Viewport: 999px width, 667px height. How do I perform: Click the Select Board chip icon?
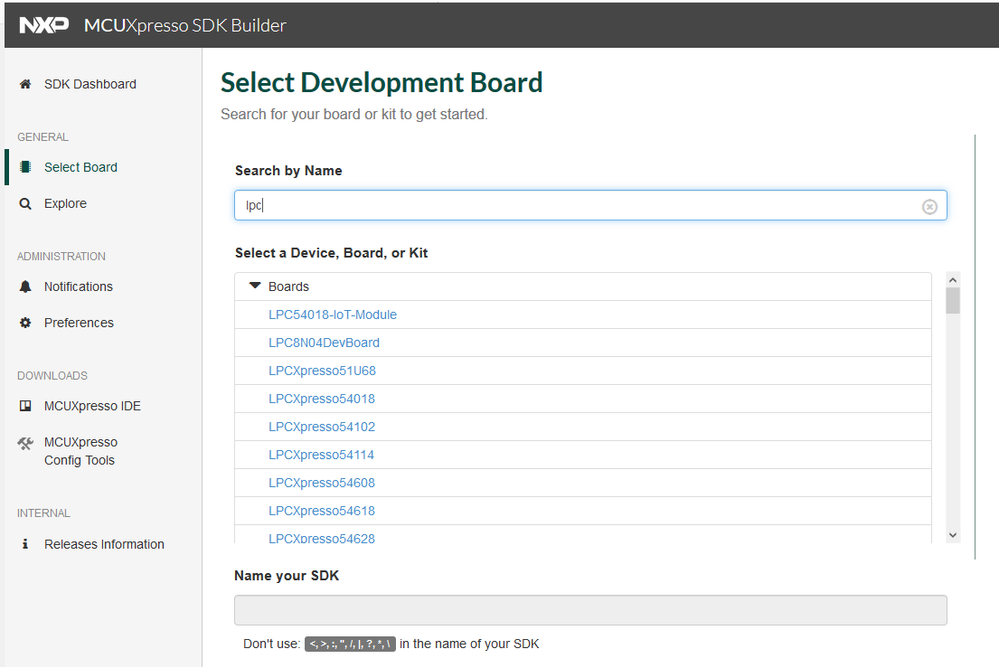(25, 167)
